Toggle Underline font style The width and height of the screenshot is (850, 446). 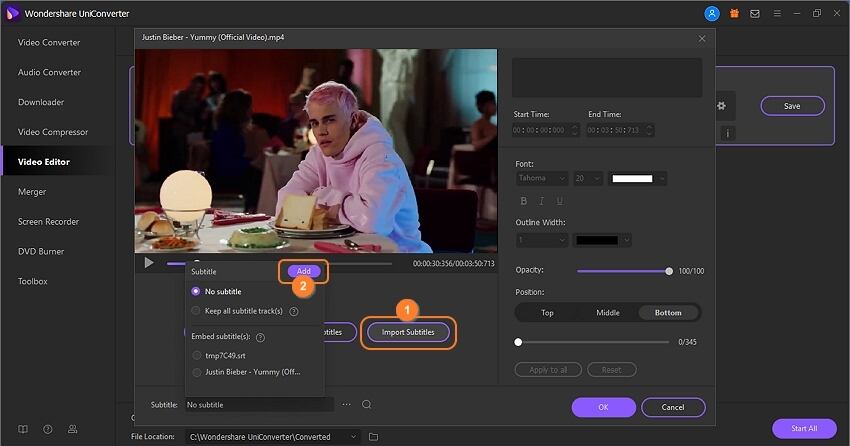coord(559,201)
